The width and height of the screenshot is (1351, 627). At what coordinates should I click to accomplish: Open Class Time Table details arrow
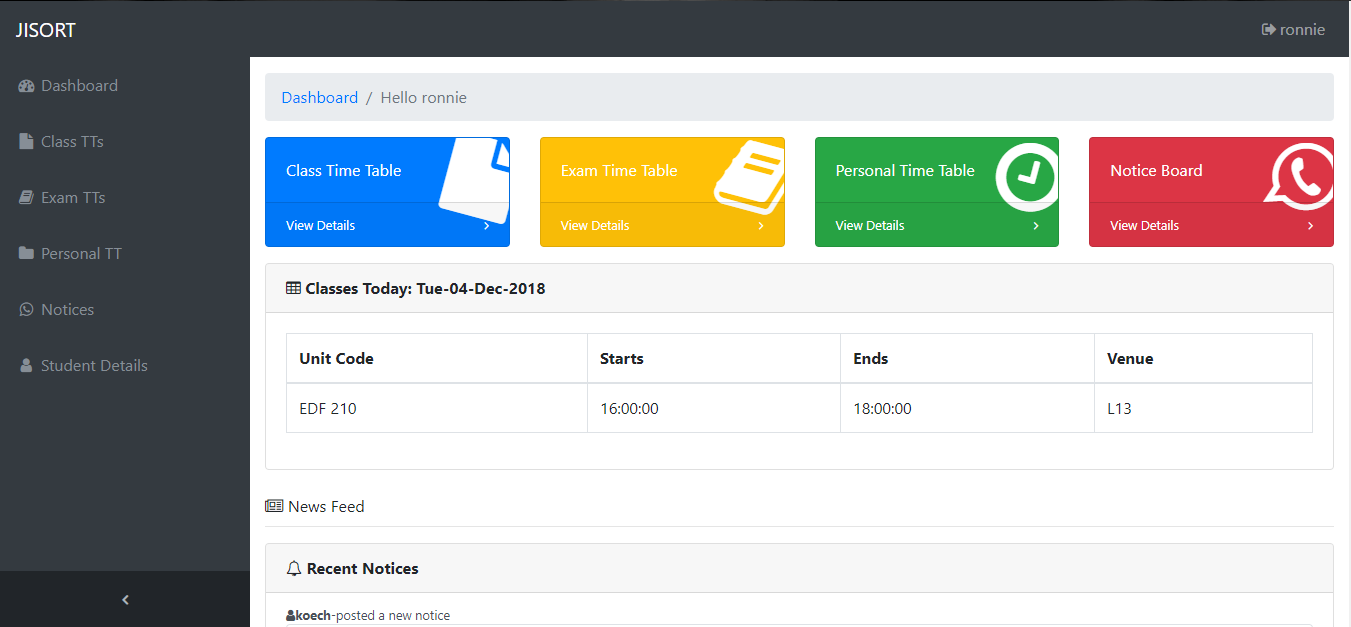(486, 226)
